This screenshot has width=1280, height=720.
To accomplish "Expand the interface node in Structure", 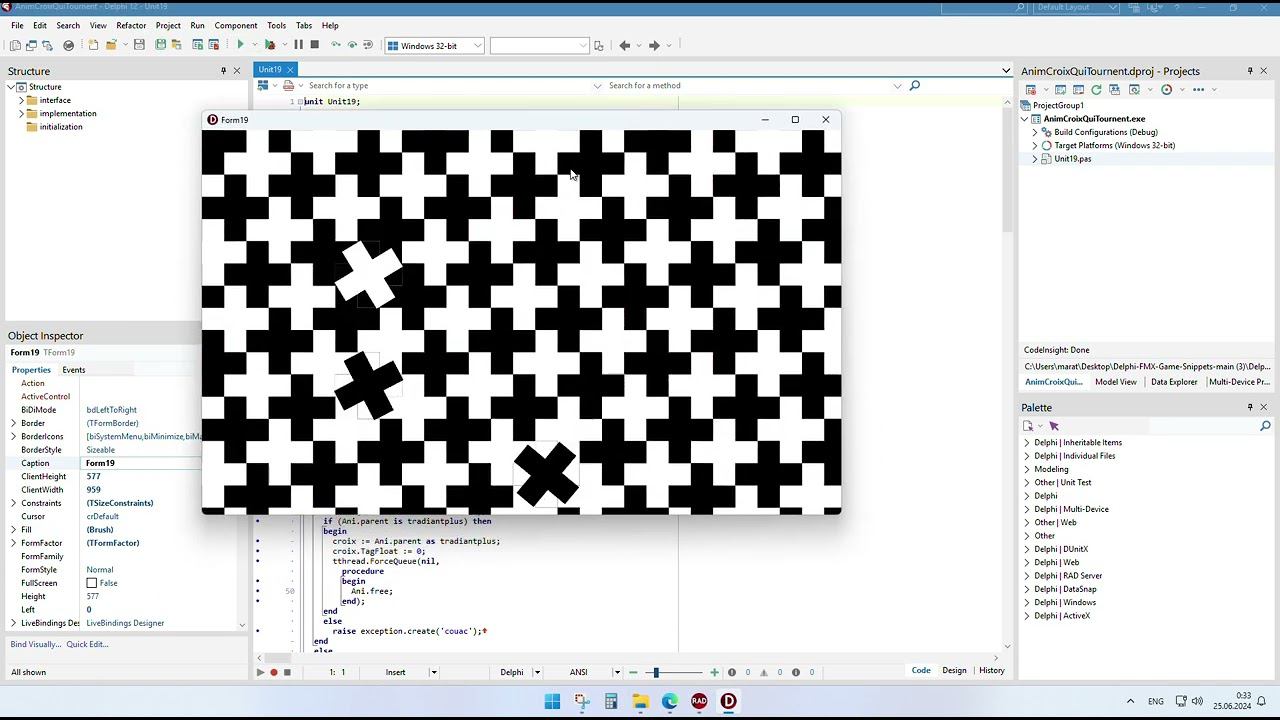I will point(21,100).
